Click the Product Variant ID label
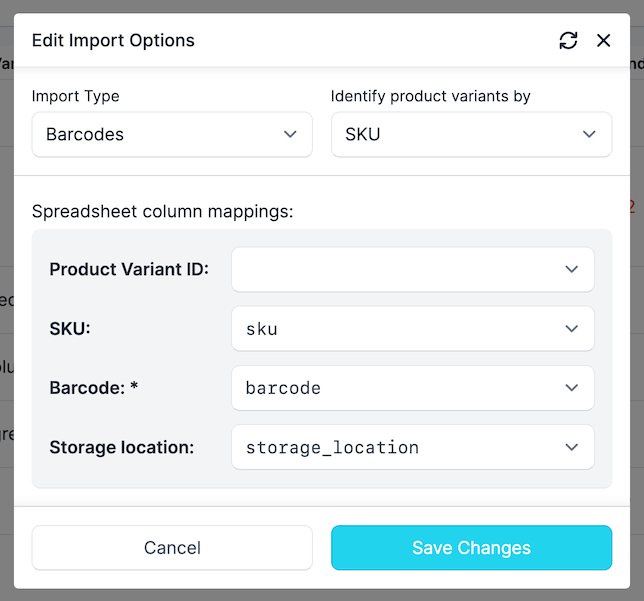644x601 pixels. click(129, 269)
